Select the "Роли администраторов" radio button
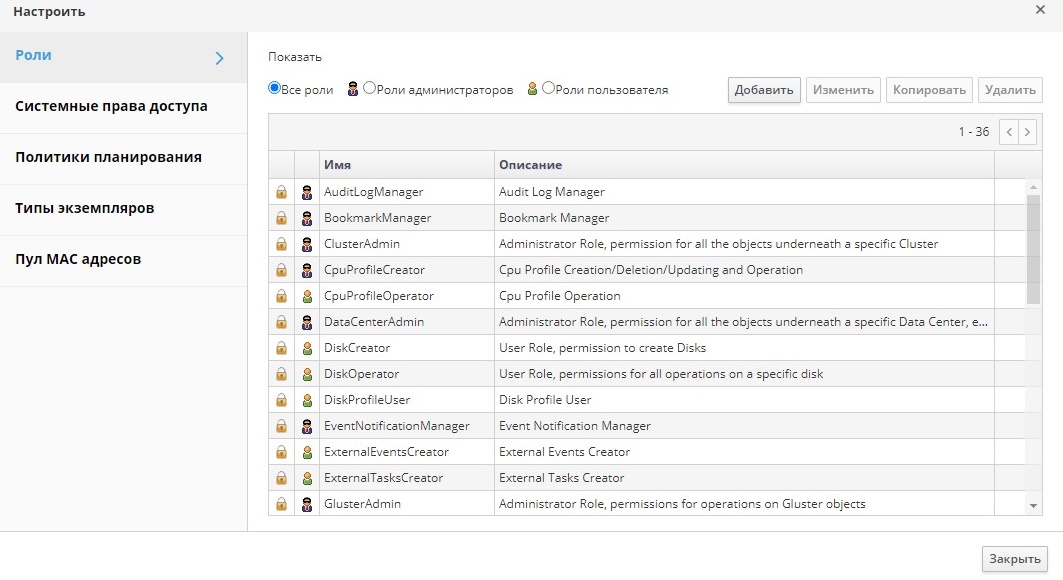1063x580 pixels. (x=370, y=88)
